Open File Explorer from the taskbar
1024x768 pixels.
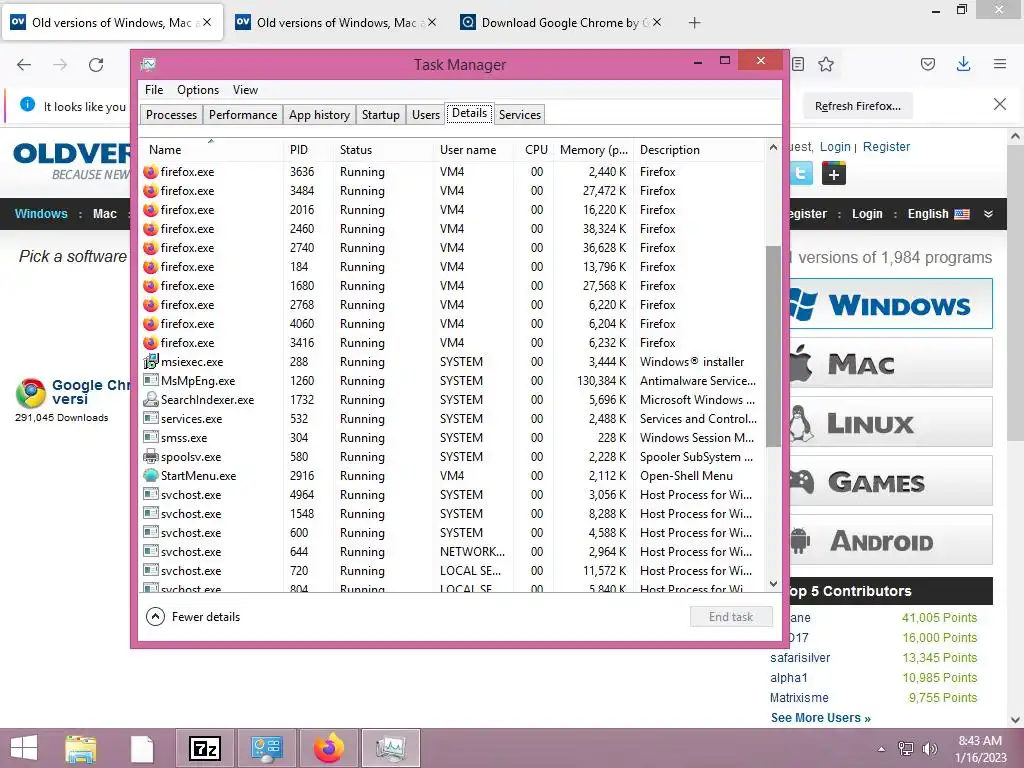pyautogui.click(x=81, y=748)
